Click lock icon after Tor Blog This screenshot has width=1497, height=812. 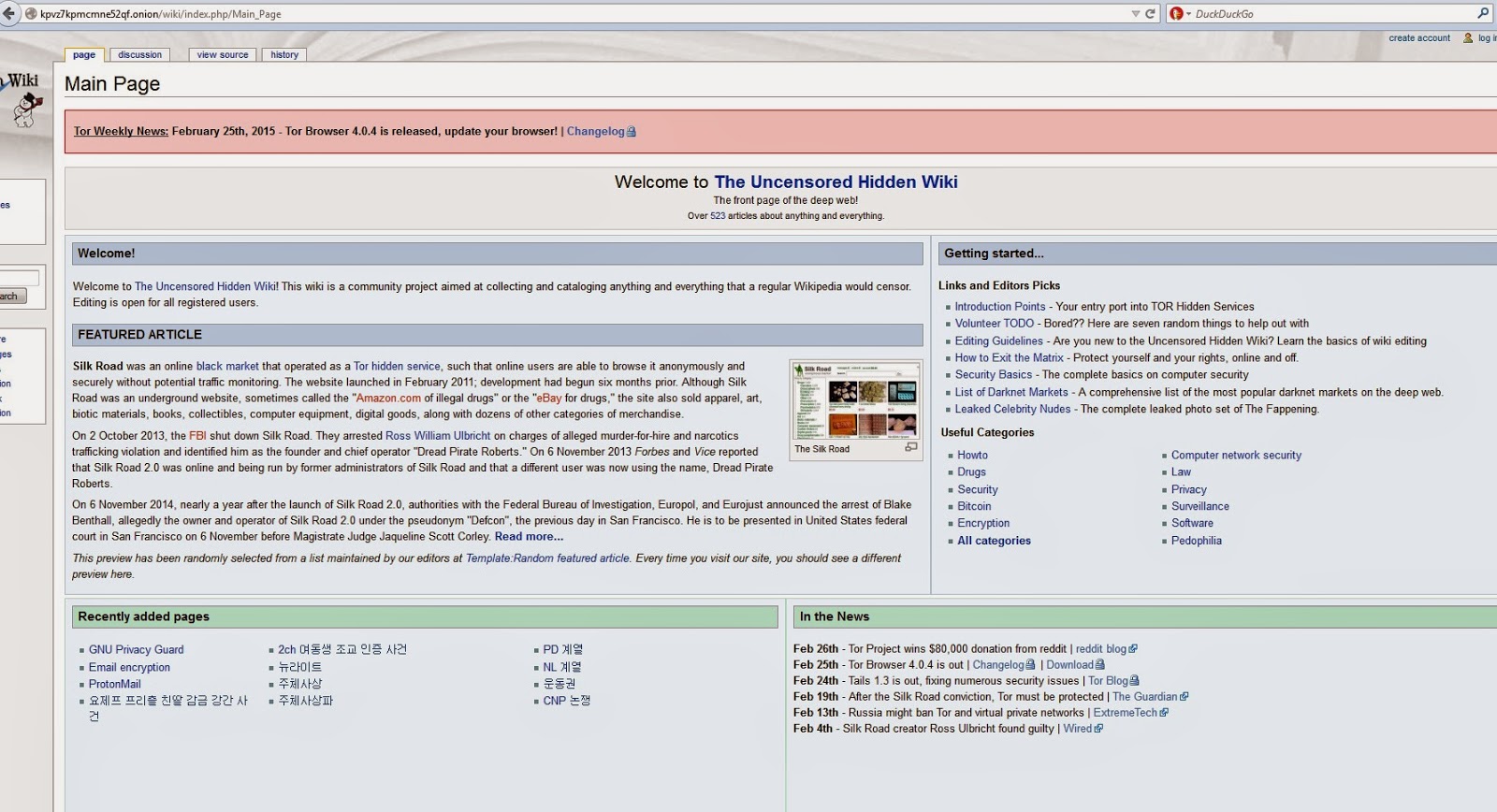point(1134,681)
